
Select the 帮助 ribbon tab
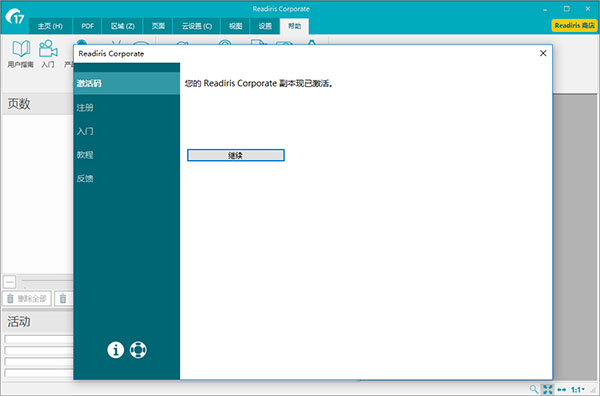coord(294,26)
